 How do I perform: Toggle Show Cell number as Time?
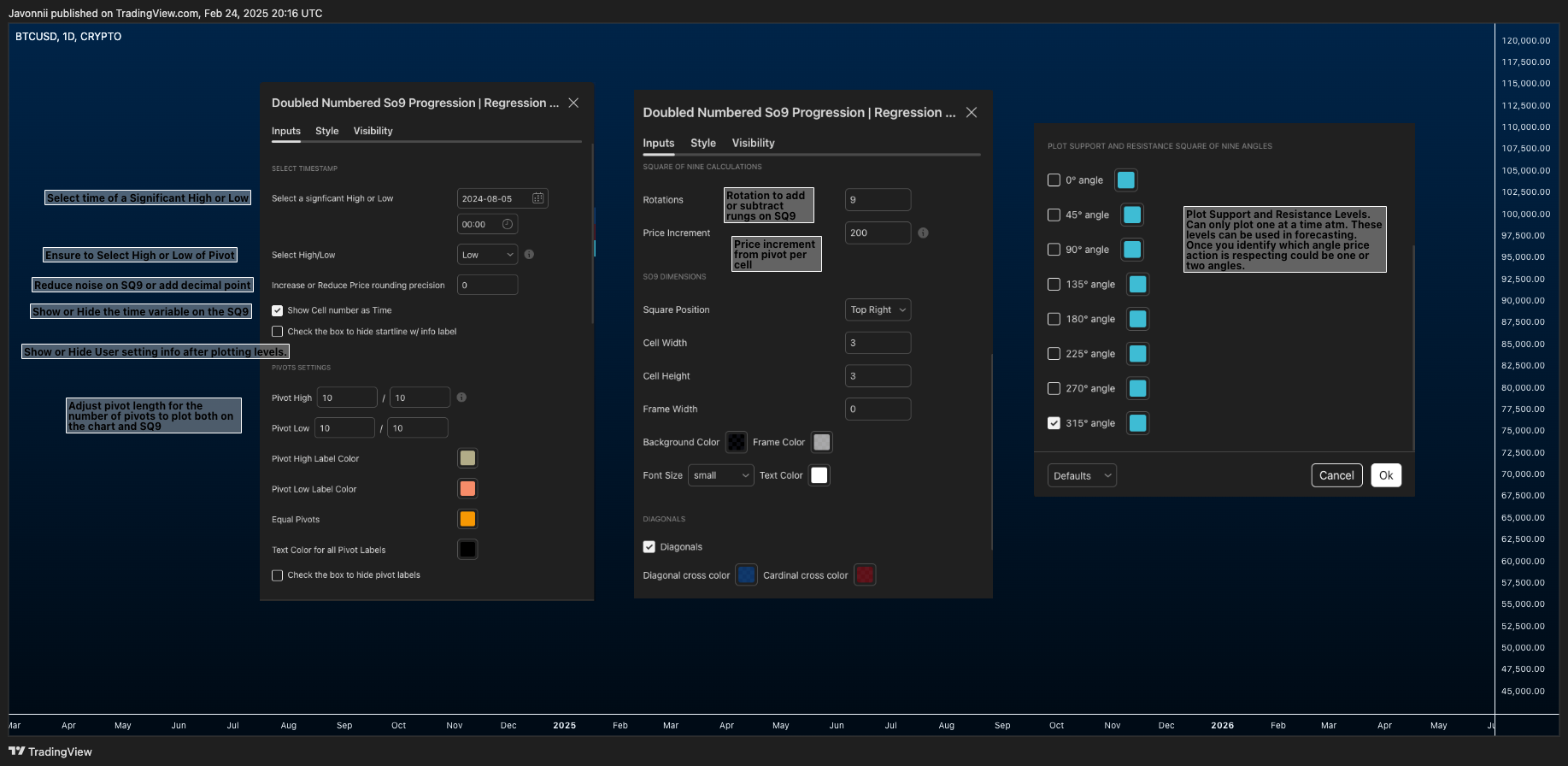pyautogui.click(x=277, y=310)
